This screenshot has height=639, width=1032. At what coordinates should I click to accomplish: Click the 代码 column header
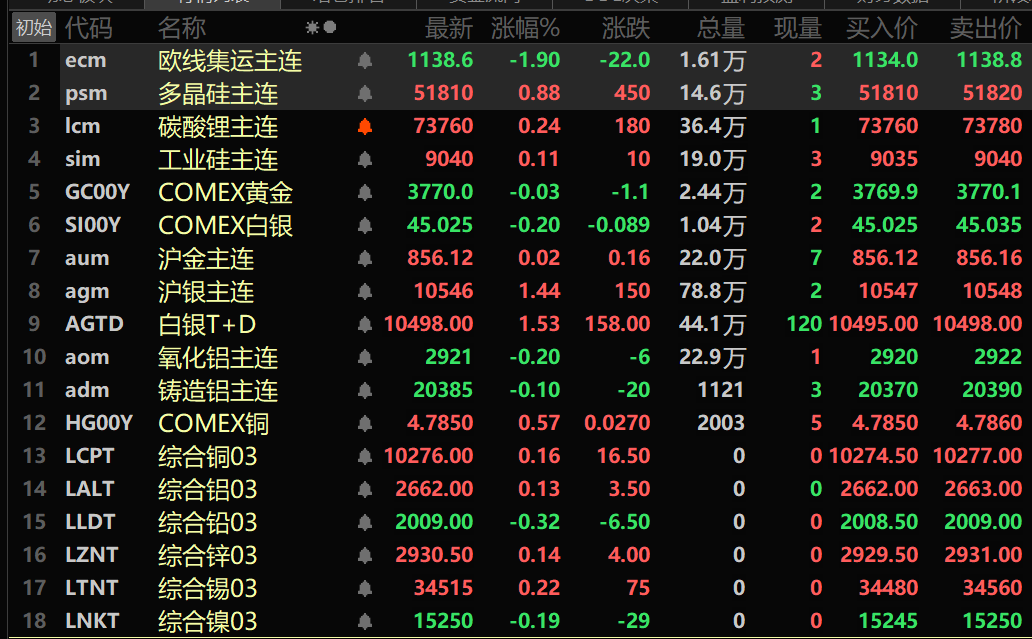pyautogui.click(x=89, y=28)
